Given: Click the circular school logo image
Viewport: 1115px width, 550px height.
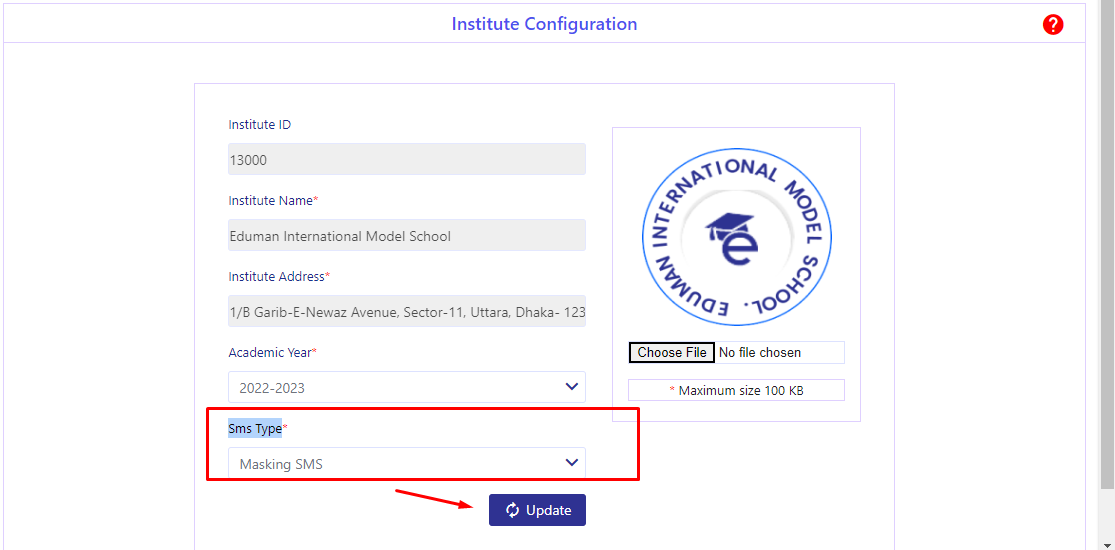Looking at the screenshot, I should (x=736, y=237).
